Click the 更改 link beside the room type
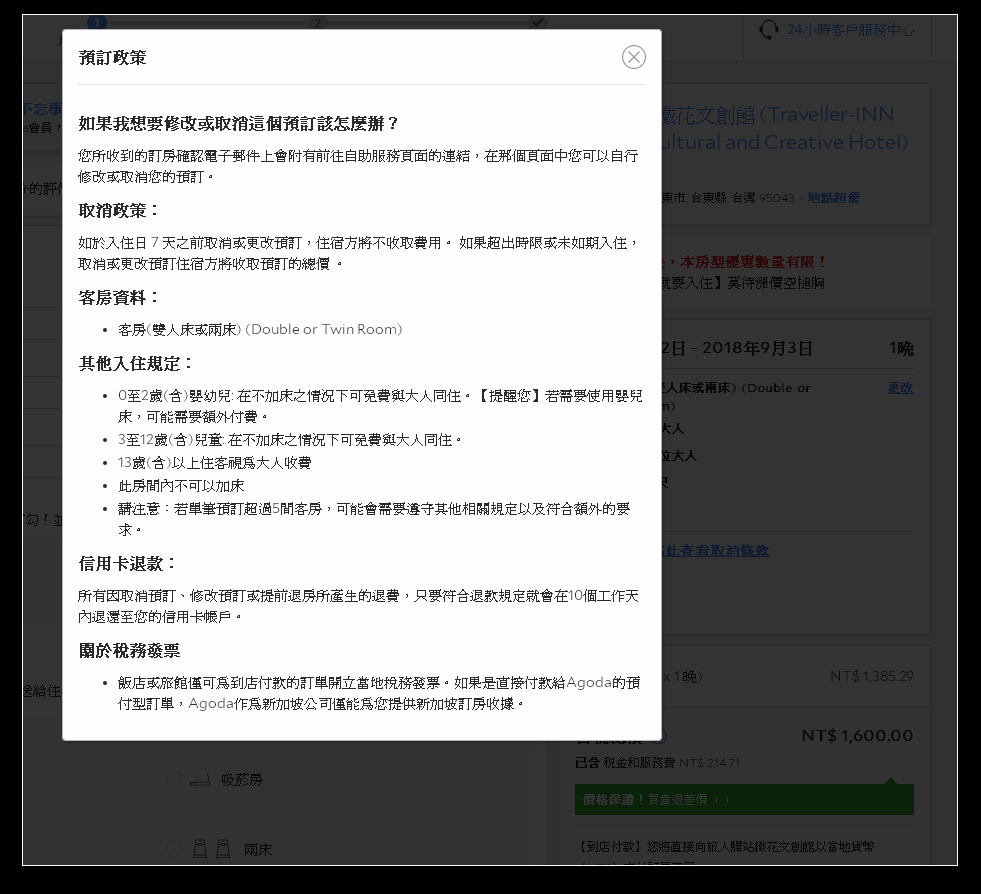This screenshot has height=894, width=981. (x=900, y=388)
